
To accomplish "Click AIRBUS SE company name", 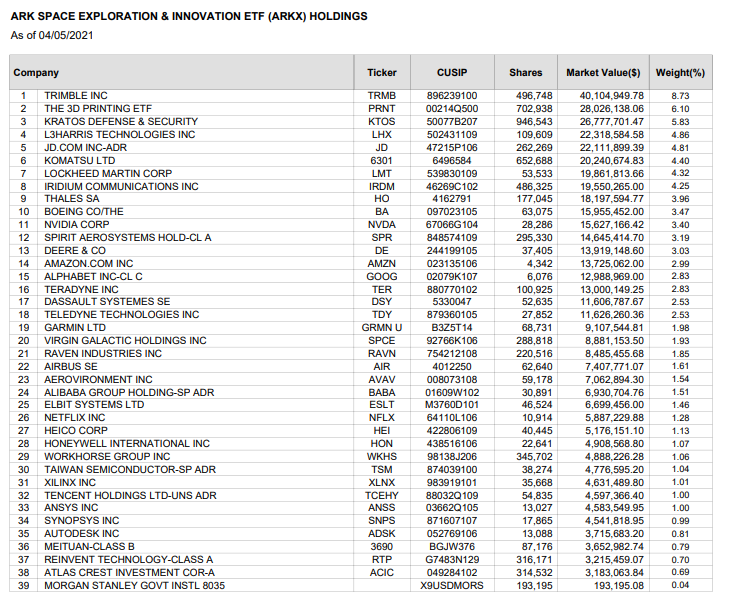I will pyautogui.click(x=71, y=367).
